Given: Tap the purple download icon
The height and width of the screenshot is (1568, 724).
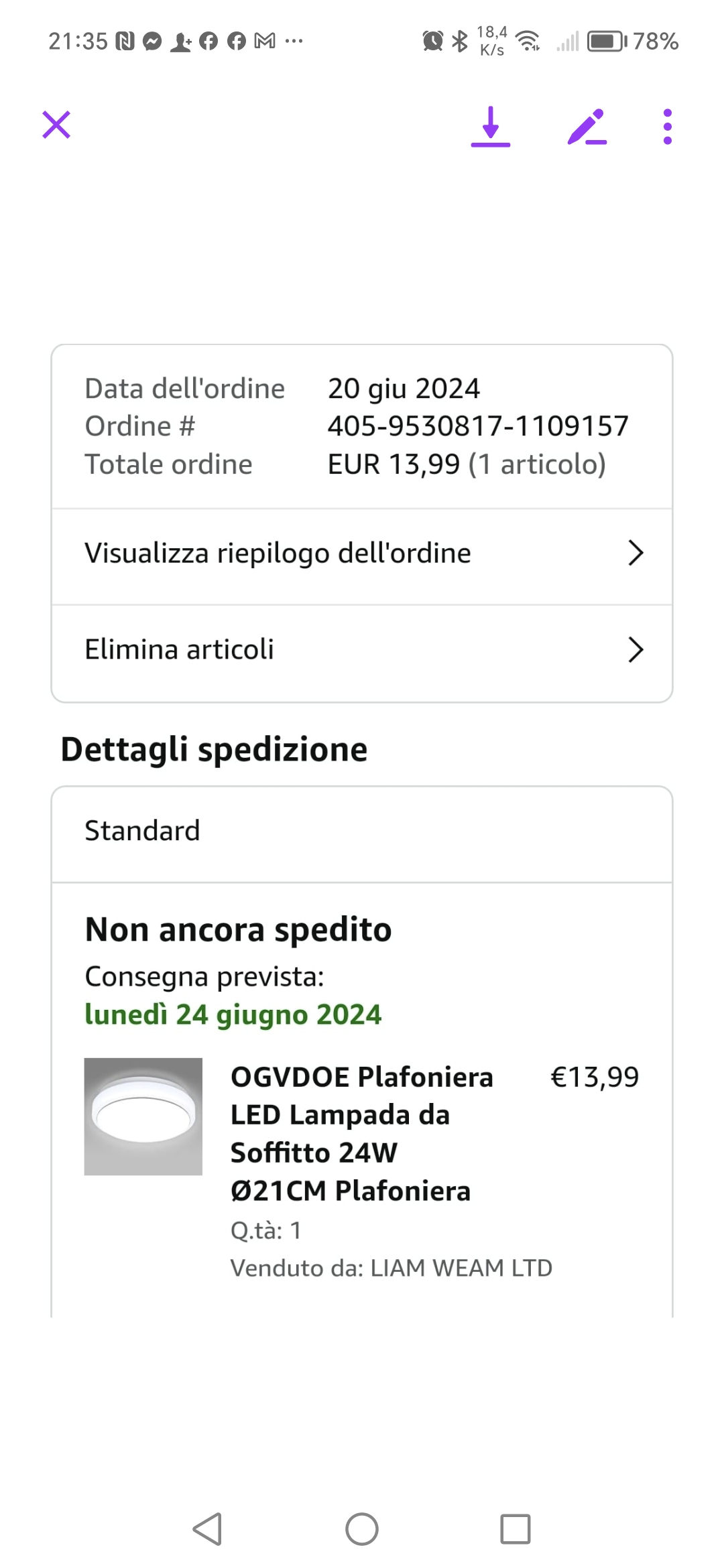Looking at the screenshot, I should (491, 127).
